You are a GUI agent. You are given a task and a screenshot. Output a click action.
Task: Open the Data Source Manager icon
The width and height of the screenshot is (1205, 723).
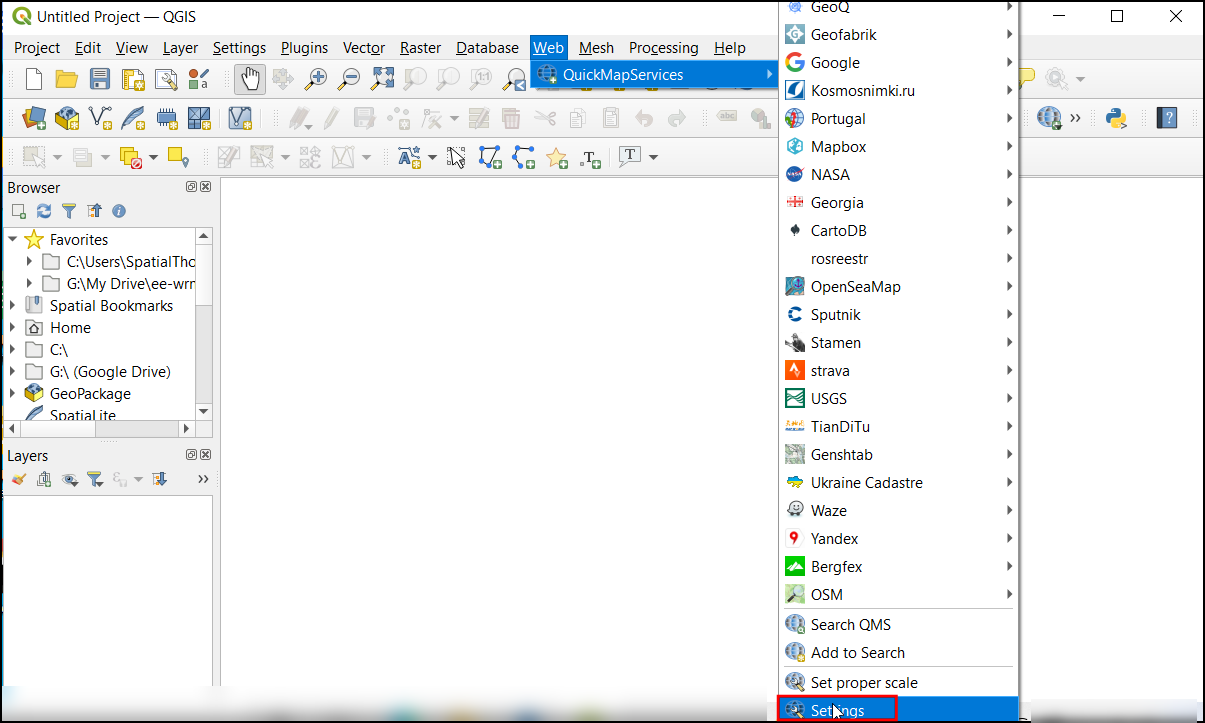coord(34,119)
